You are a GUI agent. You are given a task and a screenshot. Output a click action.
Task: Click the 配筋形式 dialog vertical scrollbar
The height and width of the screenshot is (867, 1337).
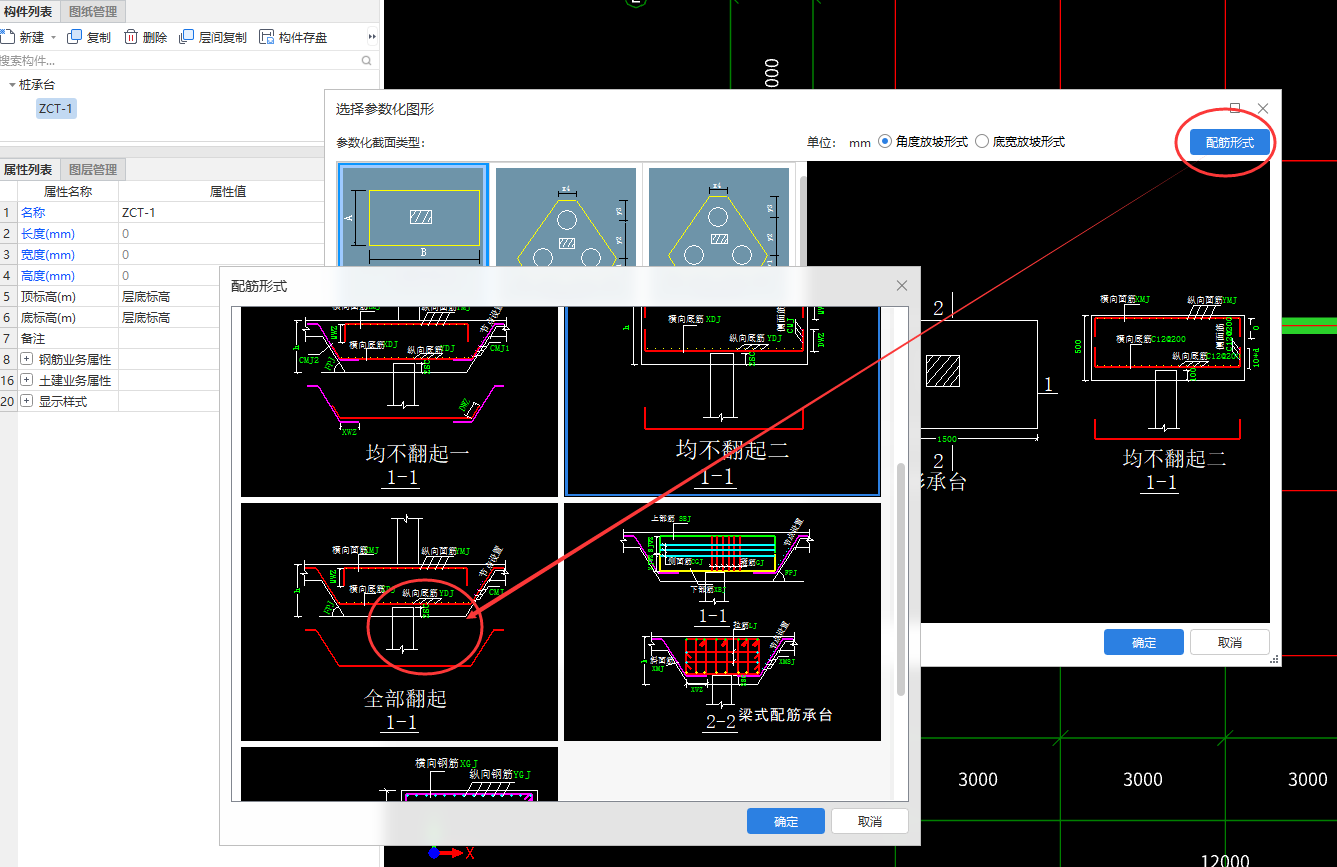point(901,578)
